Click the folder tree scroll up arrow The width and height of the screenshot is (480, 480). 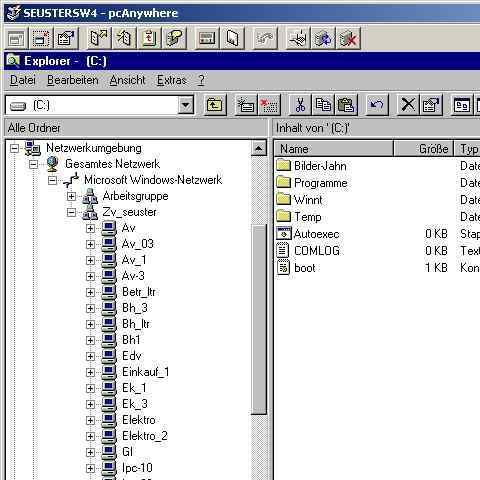(x=259, y=148)
